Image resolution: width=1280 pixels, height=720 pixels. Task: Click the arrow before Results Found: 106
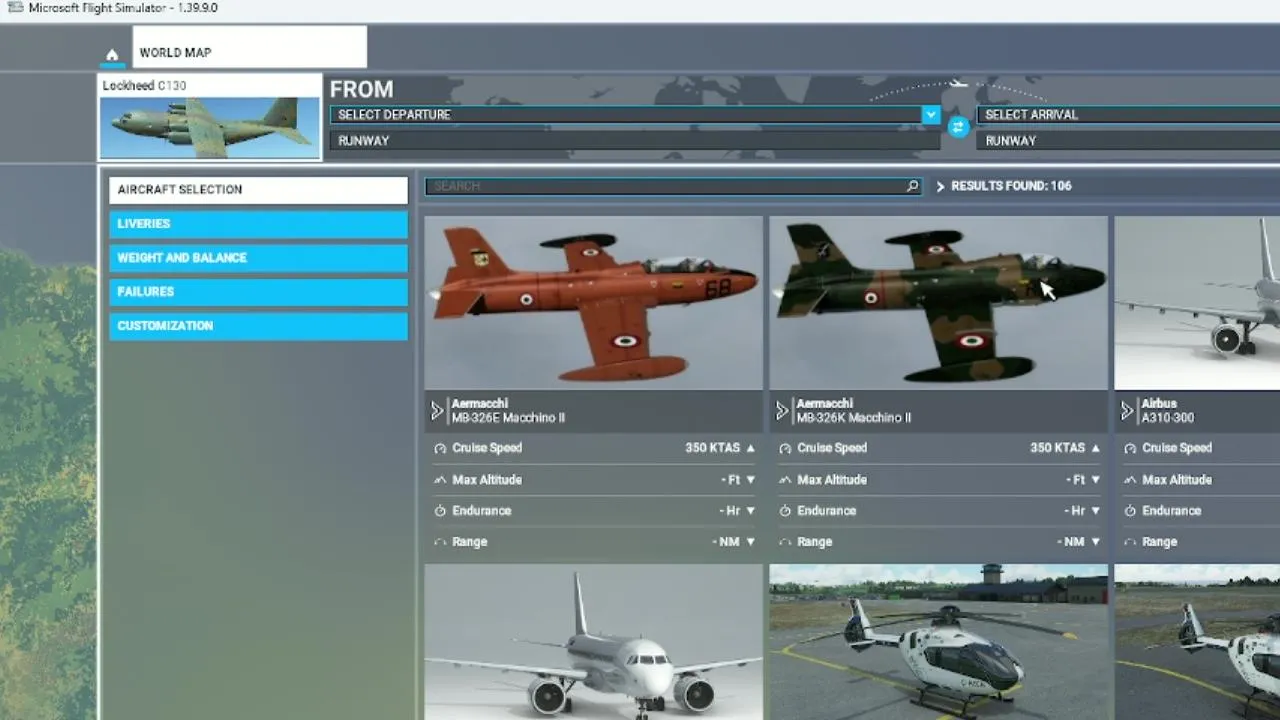click(940, 186)
